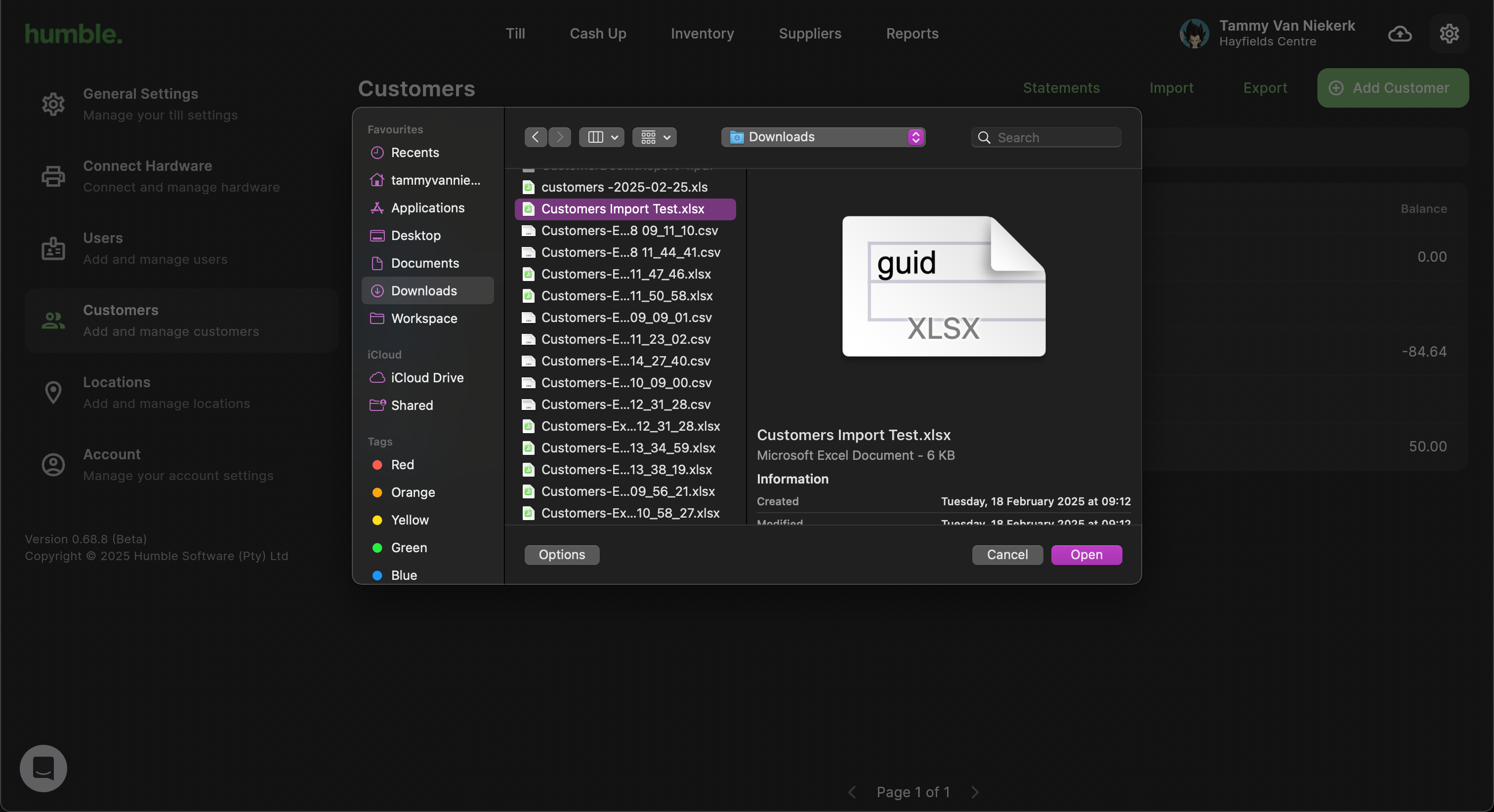Go back with file dialog back arrow
This screenshot has height=812, width=1494.
pos(536,137)
